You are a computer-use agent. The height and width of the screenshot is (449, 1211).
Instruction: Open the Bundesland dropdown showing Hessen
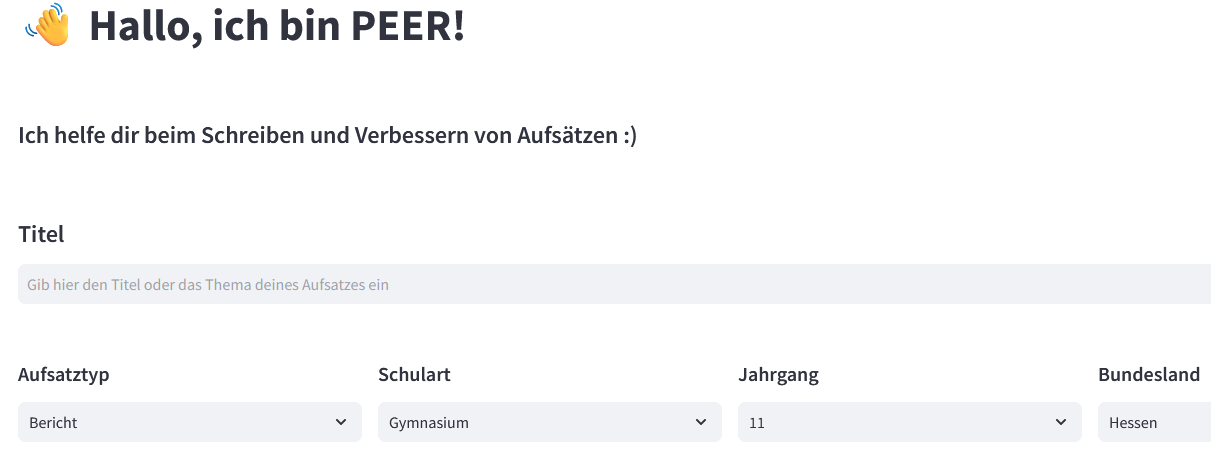pyautogui.click(x=1154, y=422)
